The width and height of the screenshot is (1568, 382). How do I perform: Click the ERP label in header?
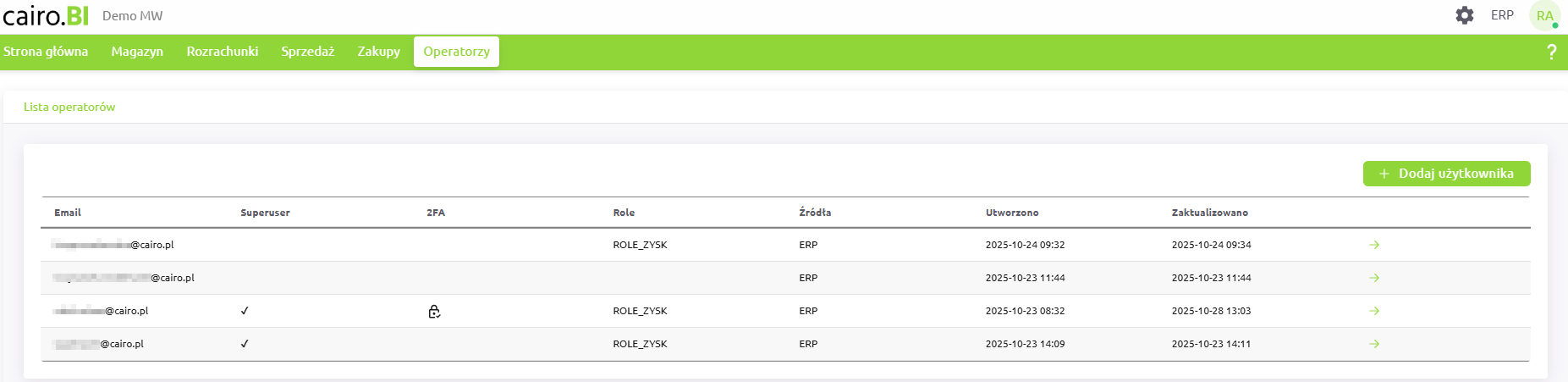click(x=1502, y=15)
